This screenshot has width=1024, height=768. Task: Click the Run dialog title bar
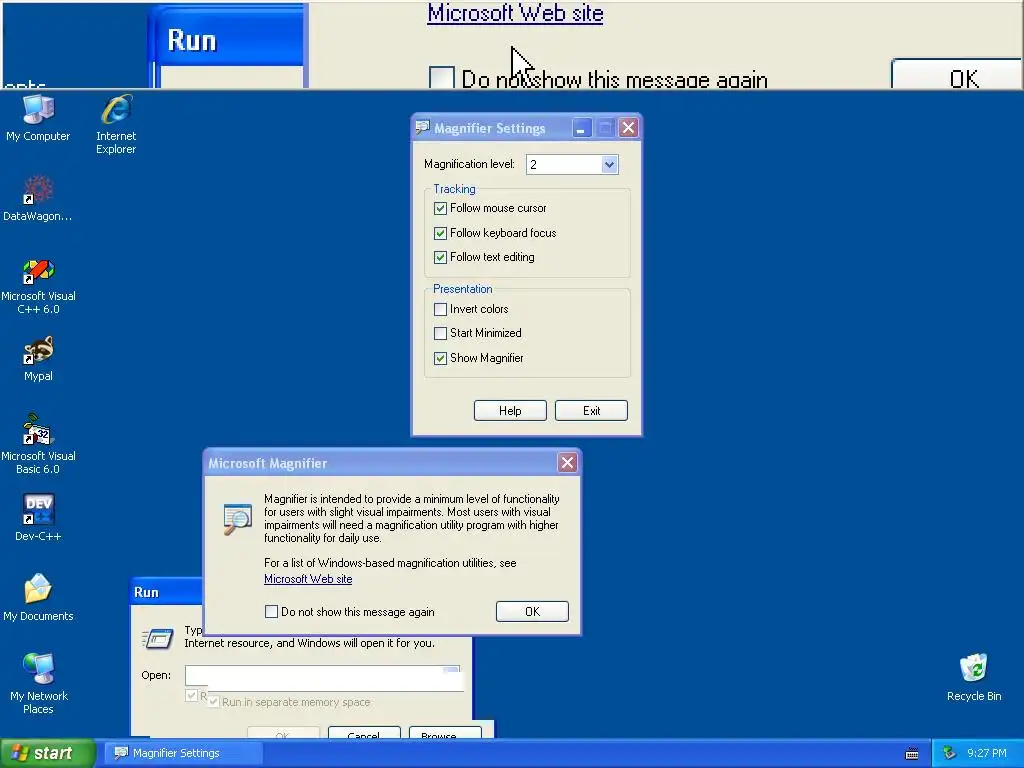pyautogui.click(x=167, y=592)
